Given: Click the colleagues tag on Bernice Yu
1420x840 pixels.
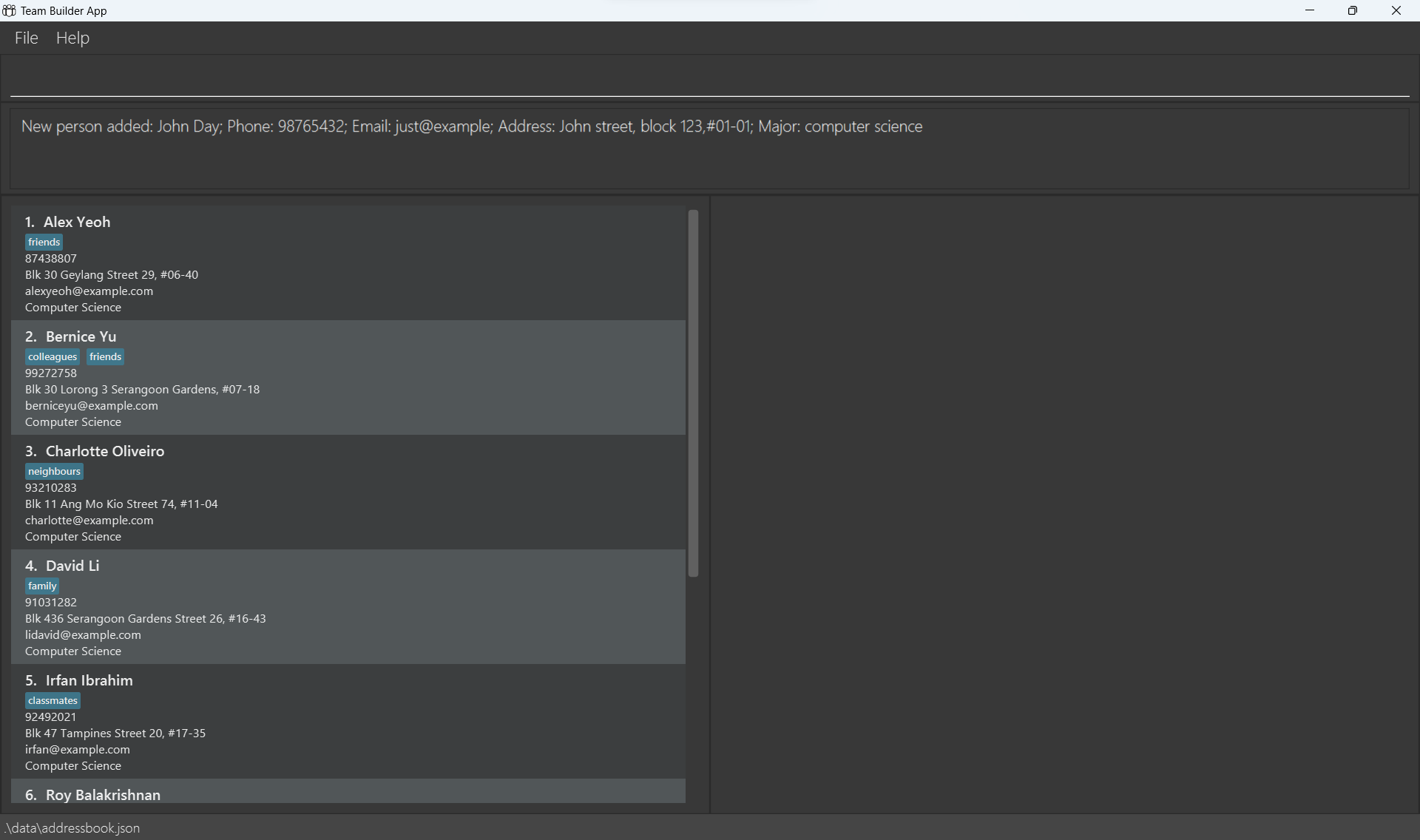Looking at the screenshot, I should coord(53,356).
